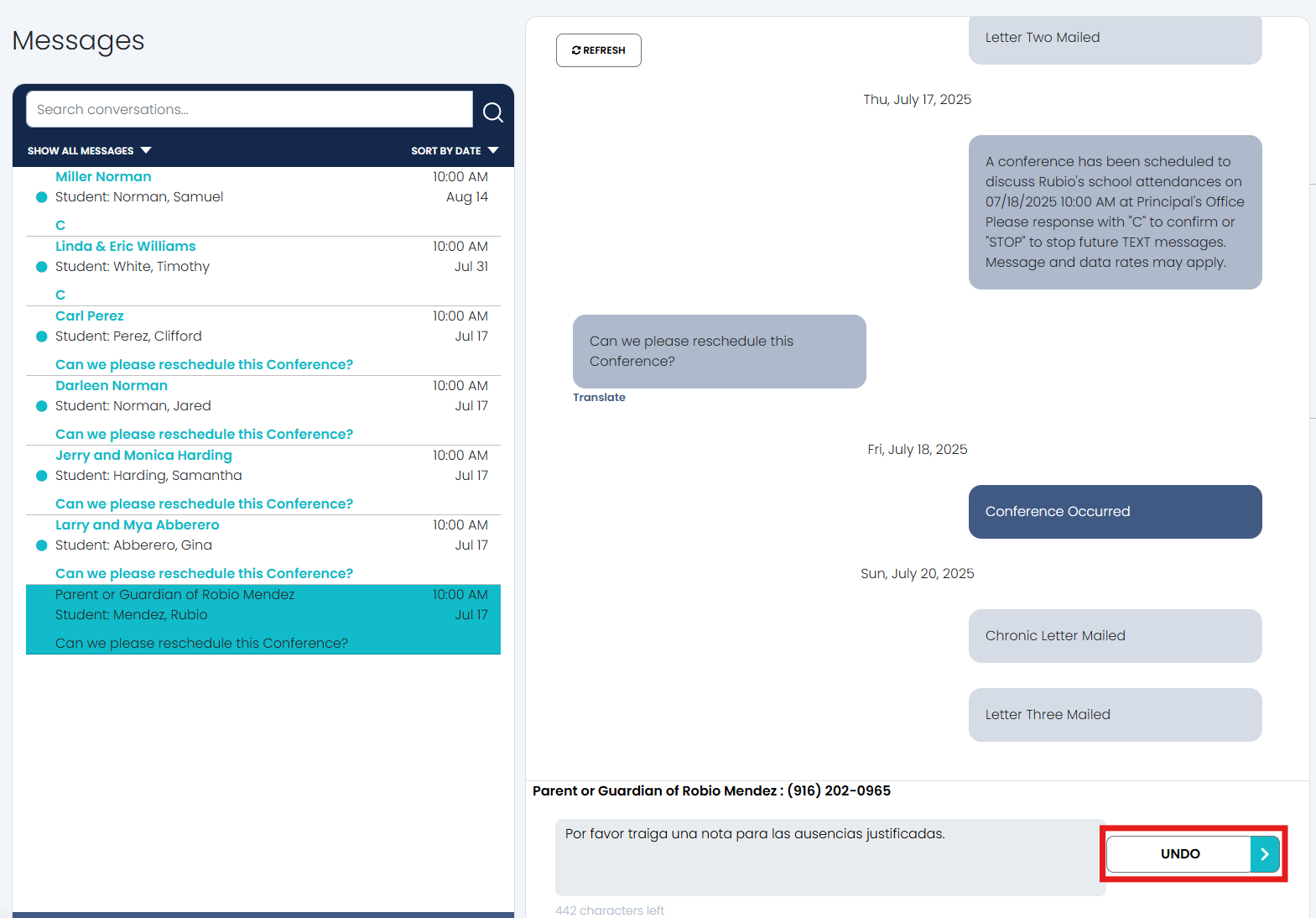Image resolution: width=1316 pixels, height=918 pixels.
Task: Select the Robio Mendez conversation row
Action: pos(263,619)
